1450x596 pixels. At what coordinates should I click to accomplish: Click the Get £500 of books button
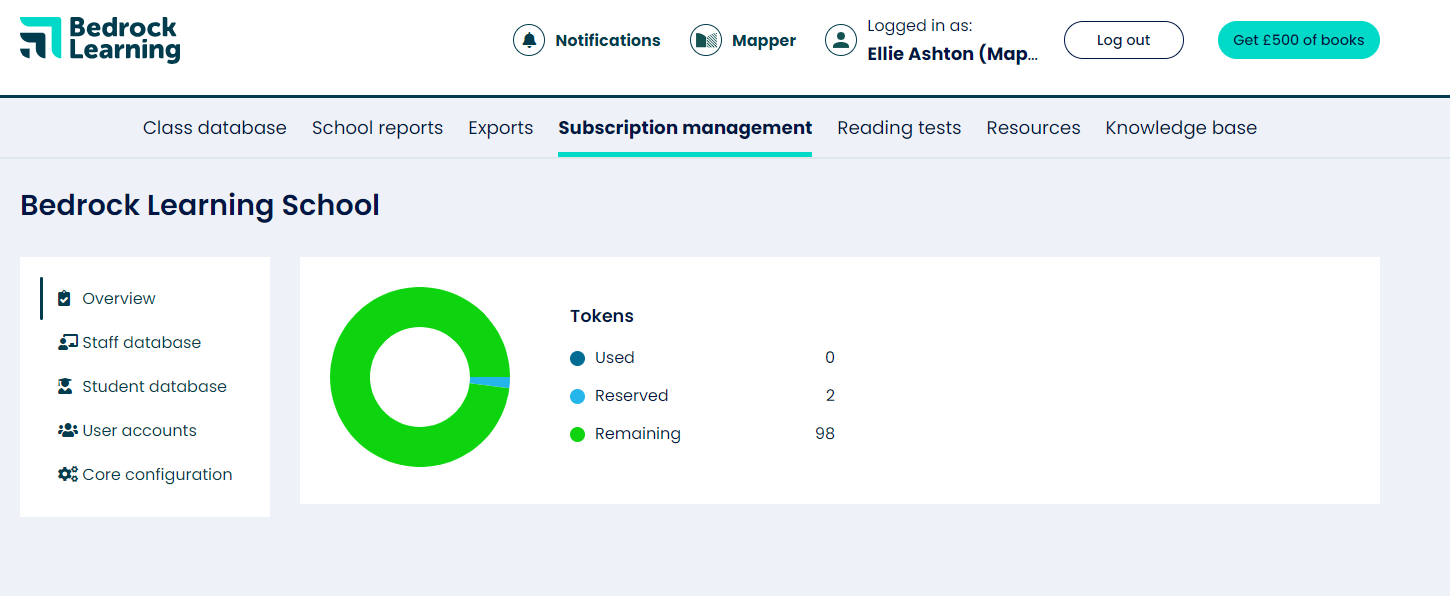tap(1298, 40)
